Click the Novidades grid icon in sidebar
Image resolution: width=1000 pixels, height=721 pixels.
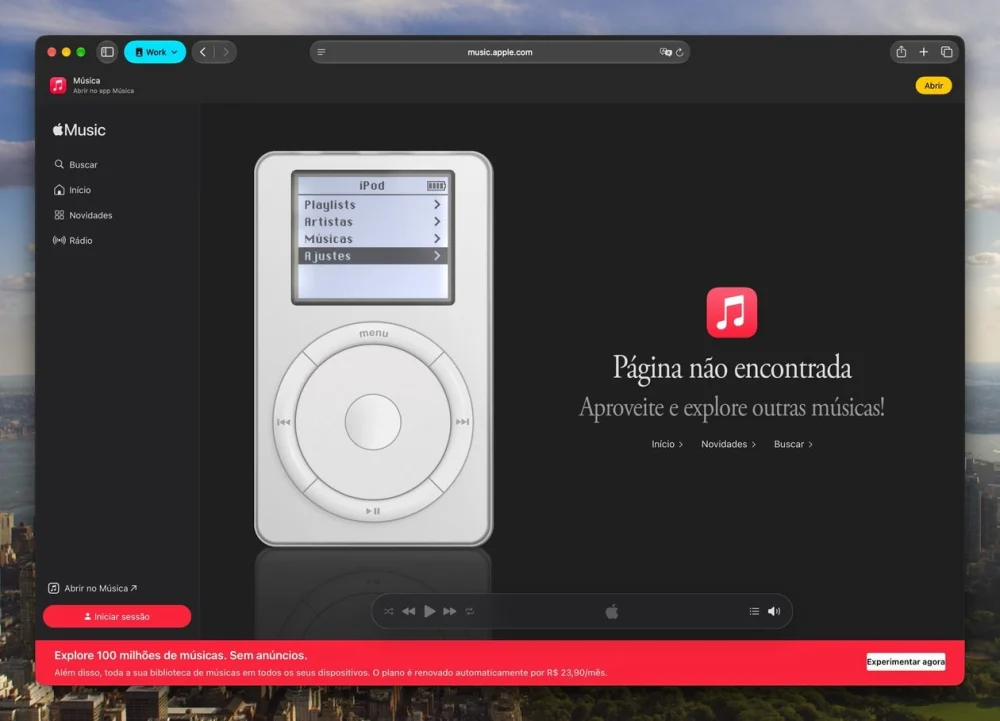59,215
